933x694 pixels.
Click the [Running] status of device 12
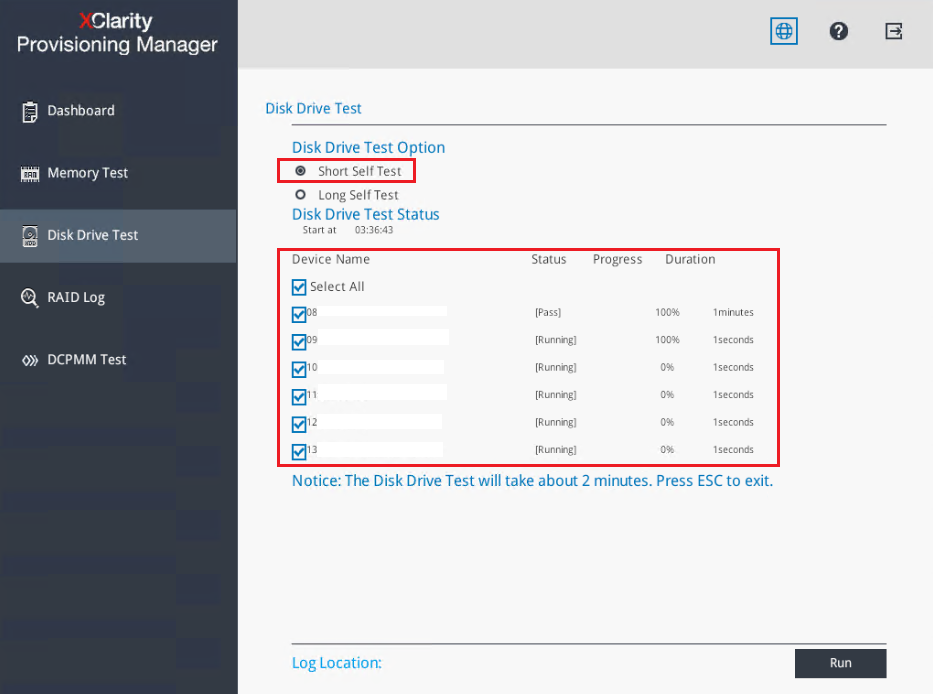(x=556, y=422)
